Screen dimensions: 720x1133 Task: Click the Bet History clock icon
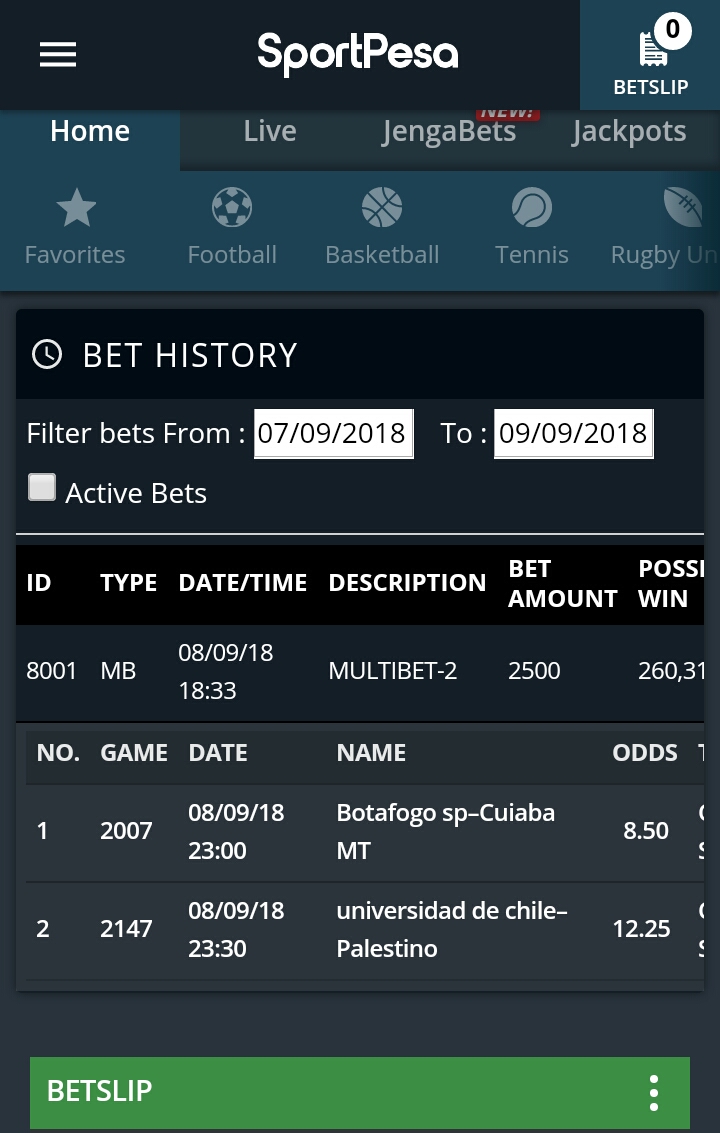(47, 354)
